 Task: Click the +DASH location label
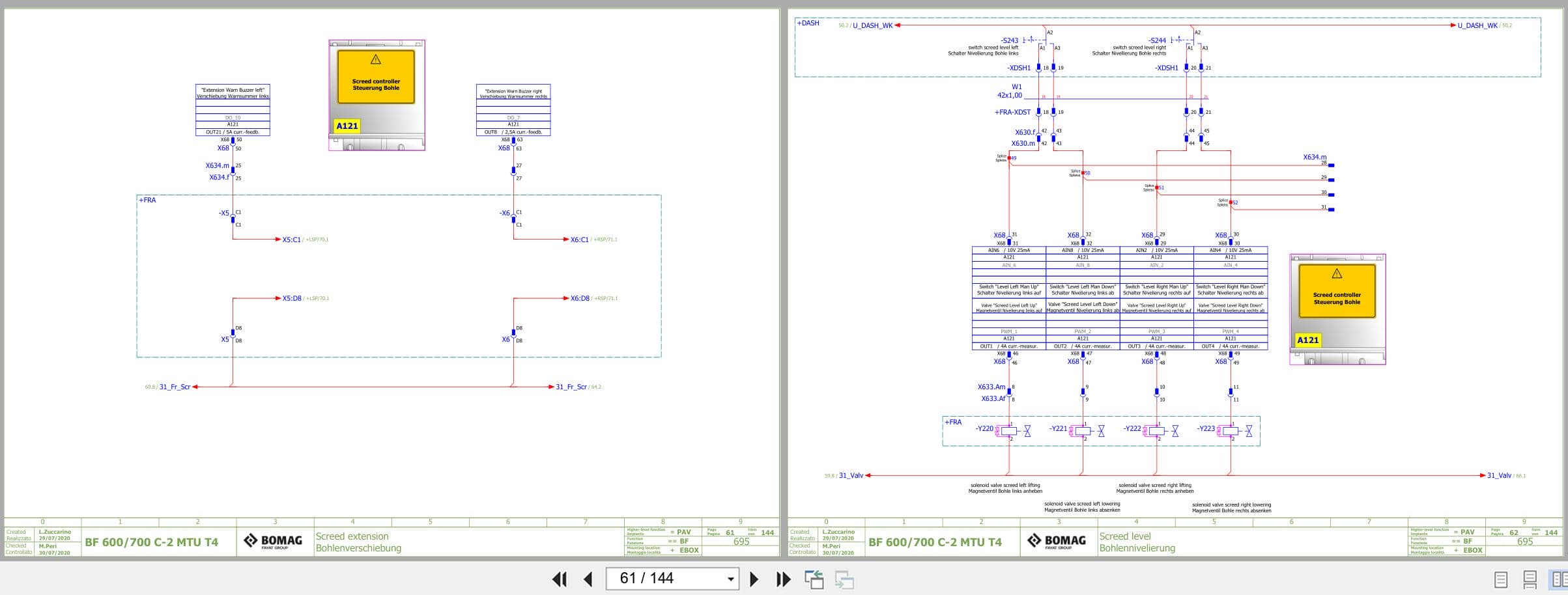pyautogui.click(x=808, y=23)
